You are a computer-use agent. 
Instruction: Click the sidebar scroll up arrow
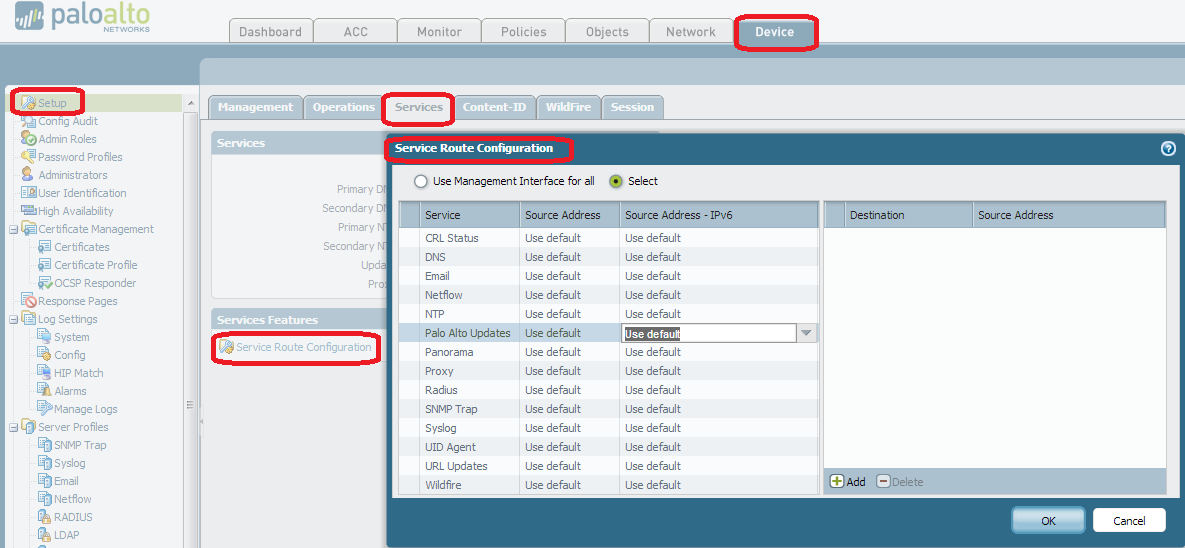coord(190,103)
